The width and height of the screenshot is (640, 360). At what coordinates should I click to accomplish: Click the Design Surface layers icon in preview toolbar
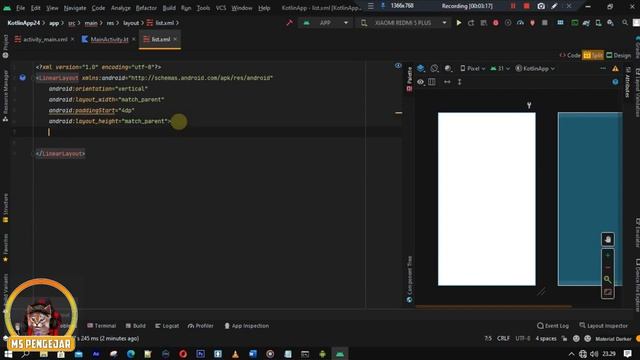(x=421, y=69)
